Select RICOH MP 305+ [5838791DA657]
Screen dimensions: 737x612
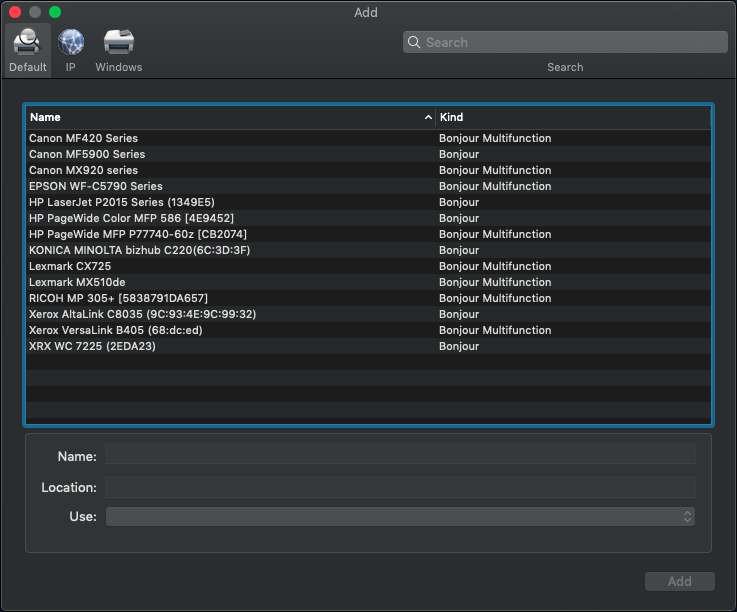point(368,298)
